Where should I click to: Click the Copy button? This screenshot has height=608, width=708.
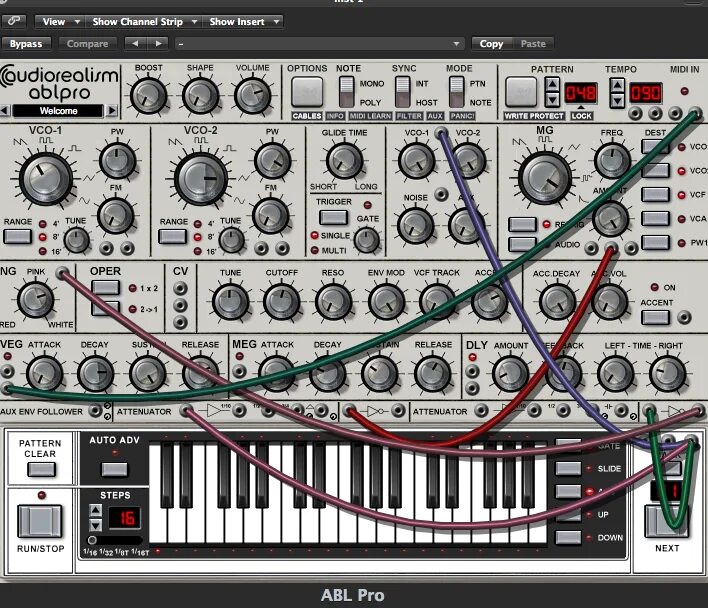491,44
